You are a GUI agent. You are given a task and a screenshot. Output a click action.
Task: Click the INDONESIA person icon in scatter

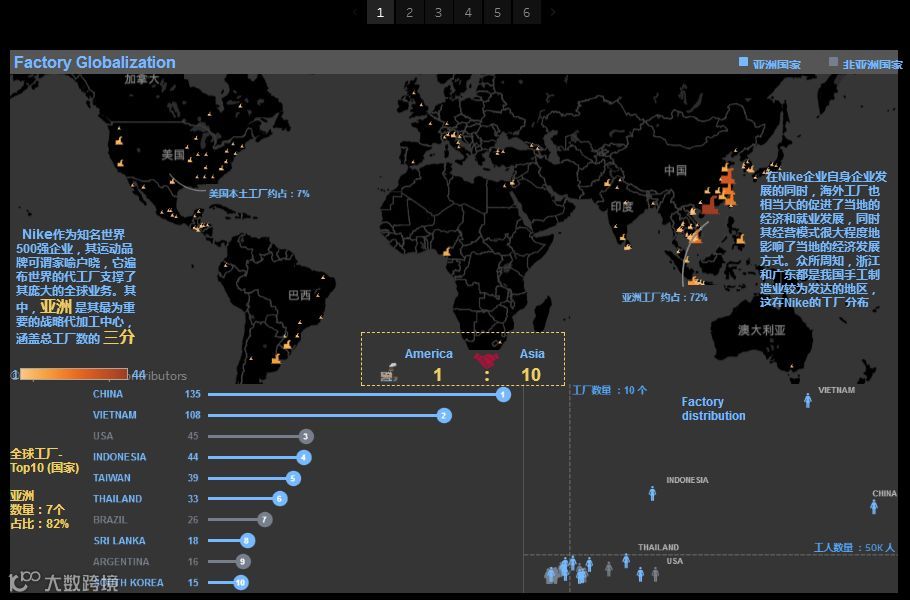click(652, 494)
